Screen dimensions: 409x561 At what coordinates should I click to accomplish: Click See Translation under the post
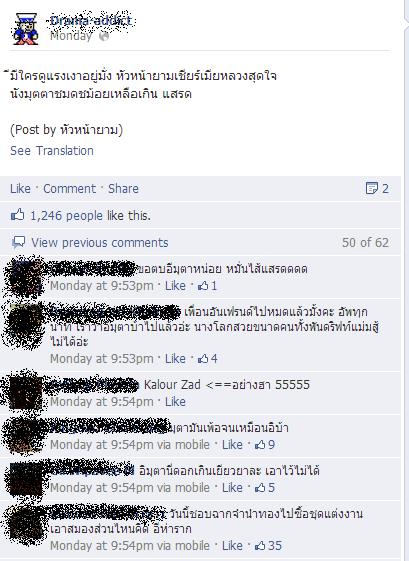52,151
